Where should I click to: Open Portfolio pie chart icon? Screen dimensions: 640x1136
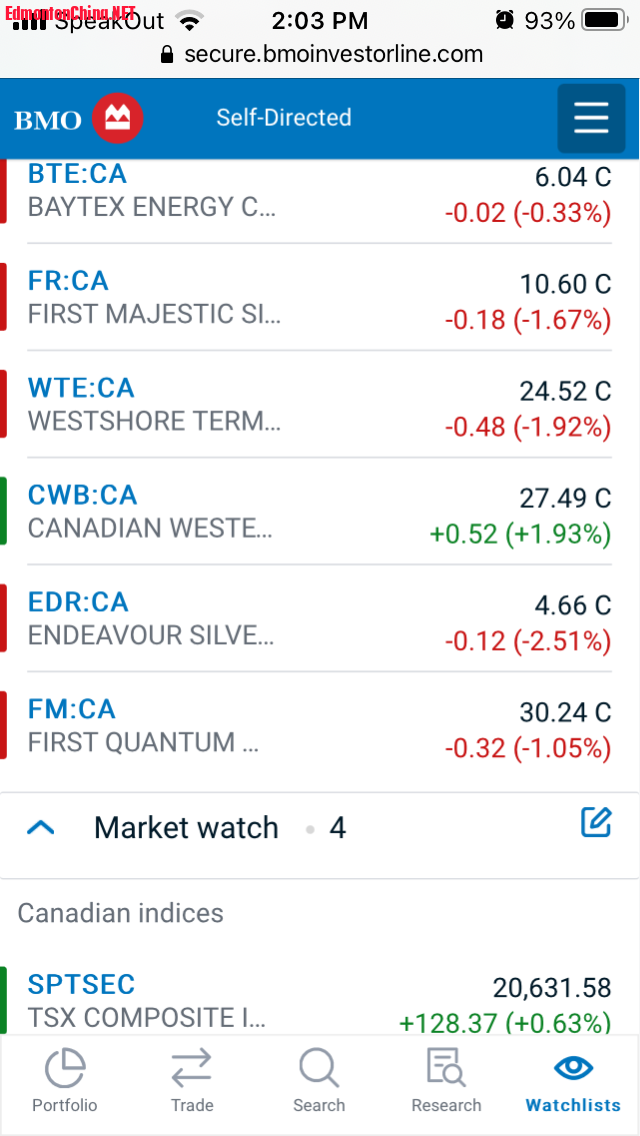pos(65,1067)
